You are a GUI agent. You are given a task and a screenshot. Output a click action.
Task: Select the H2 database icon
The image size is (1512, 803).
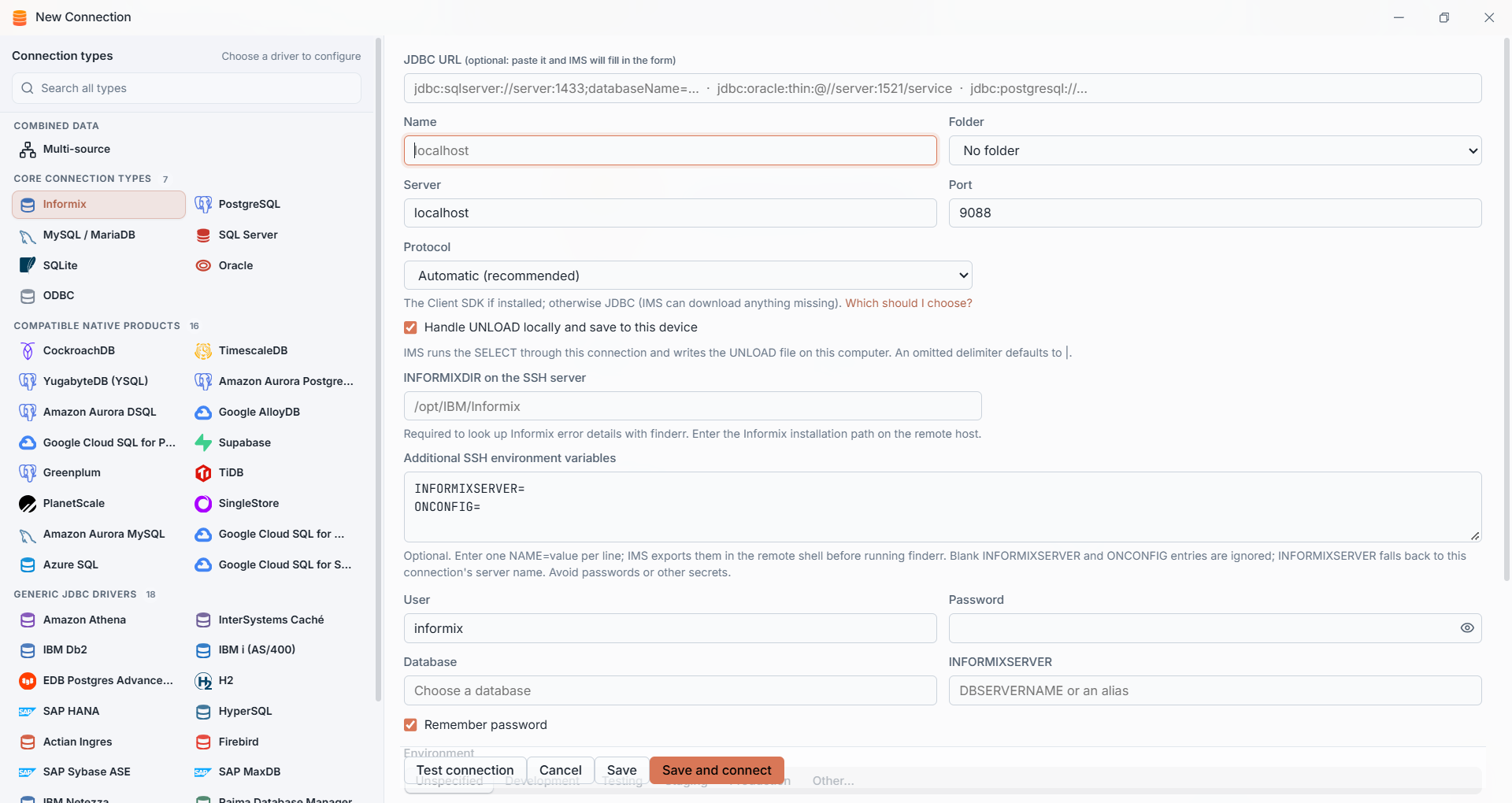pyautogui.click(x=203, y=681)
